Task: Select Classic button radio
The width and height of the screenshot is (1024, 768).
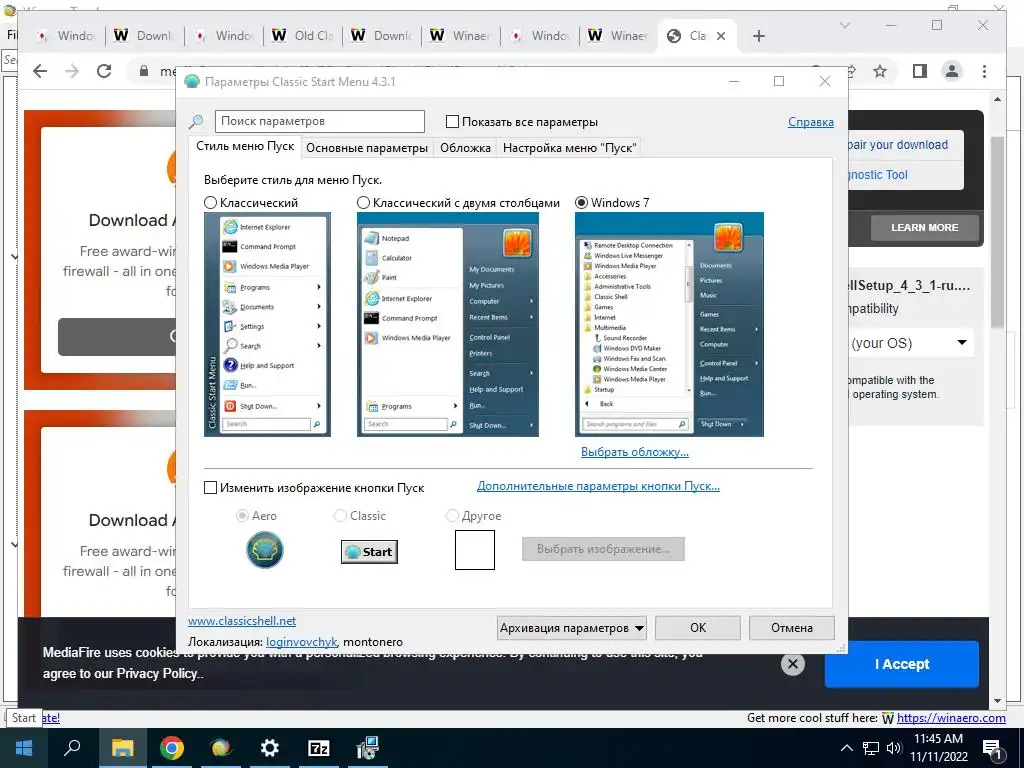Action: tap(340, 516)
